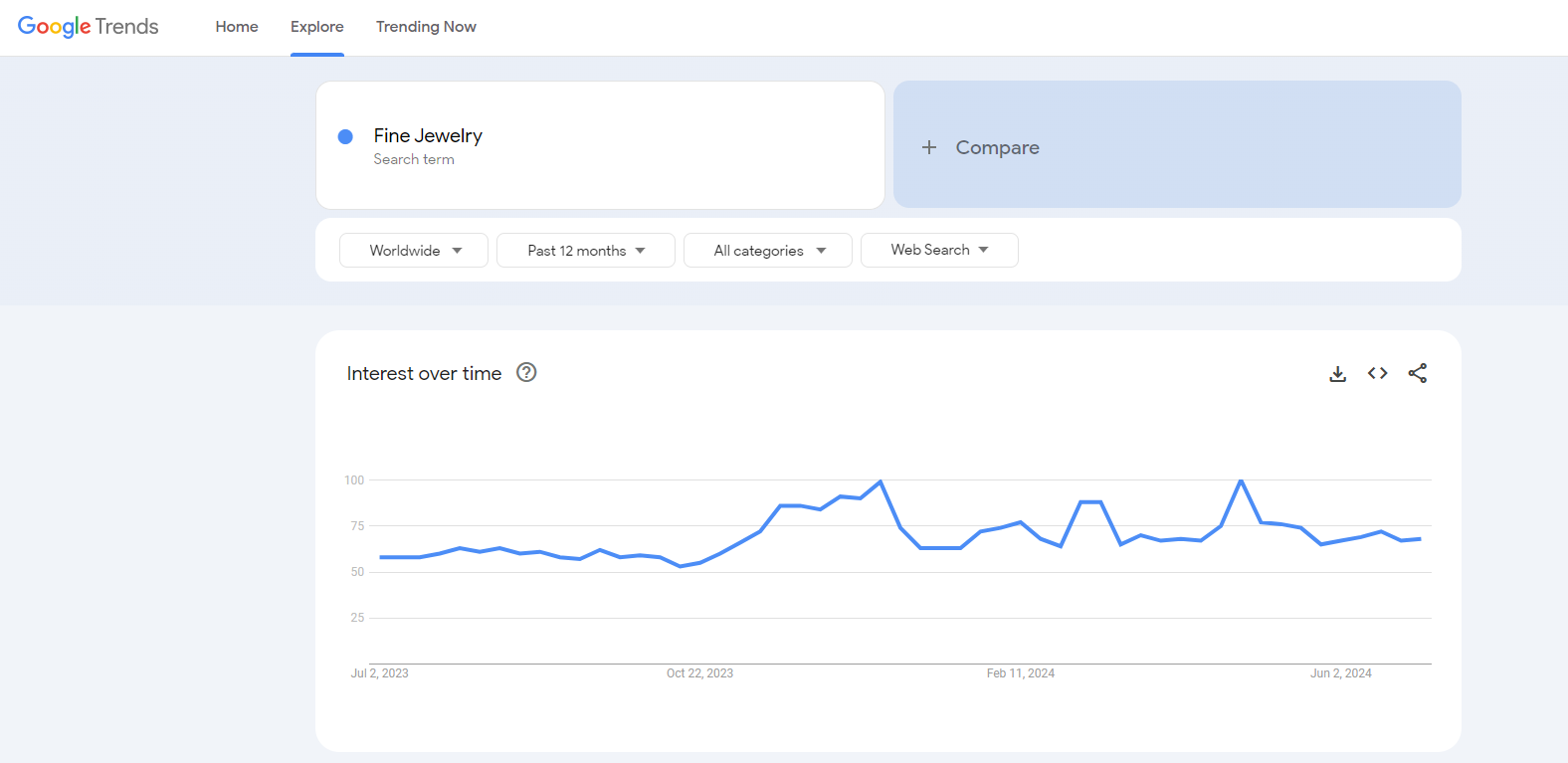Go to Trending Now tab
This screenshot has height=763, width=1568.
(426, 27)
